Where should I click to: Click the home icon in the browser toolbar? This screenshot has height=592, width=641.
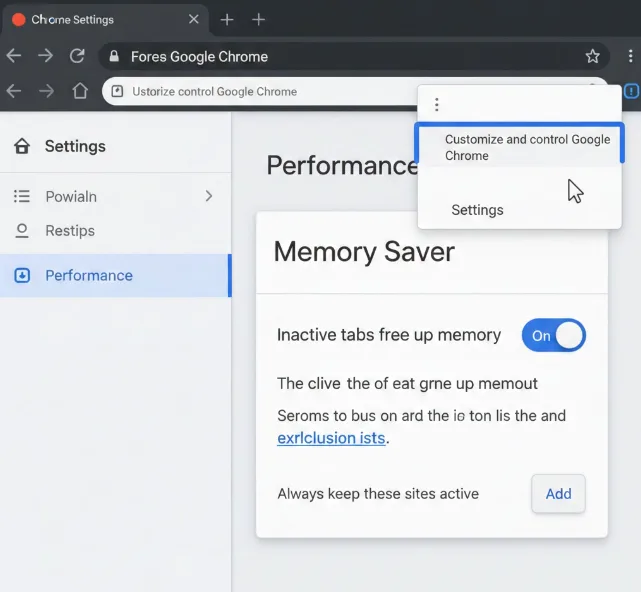pyautogui.click(x=79, y=91)
